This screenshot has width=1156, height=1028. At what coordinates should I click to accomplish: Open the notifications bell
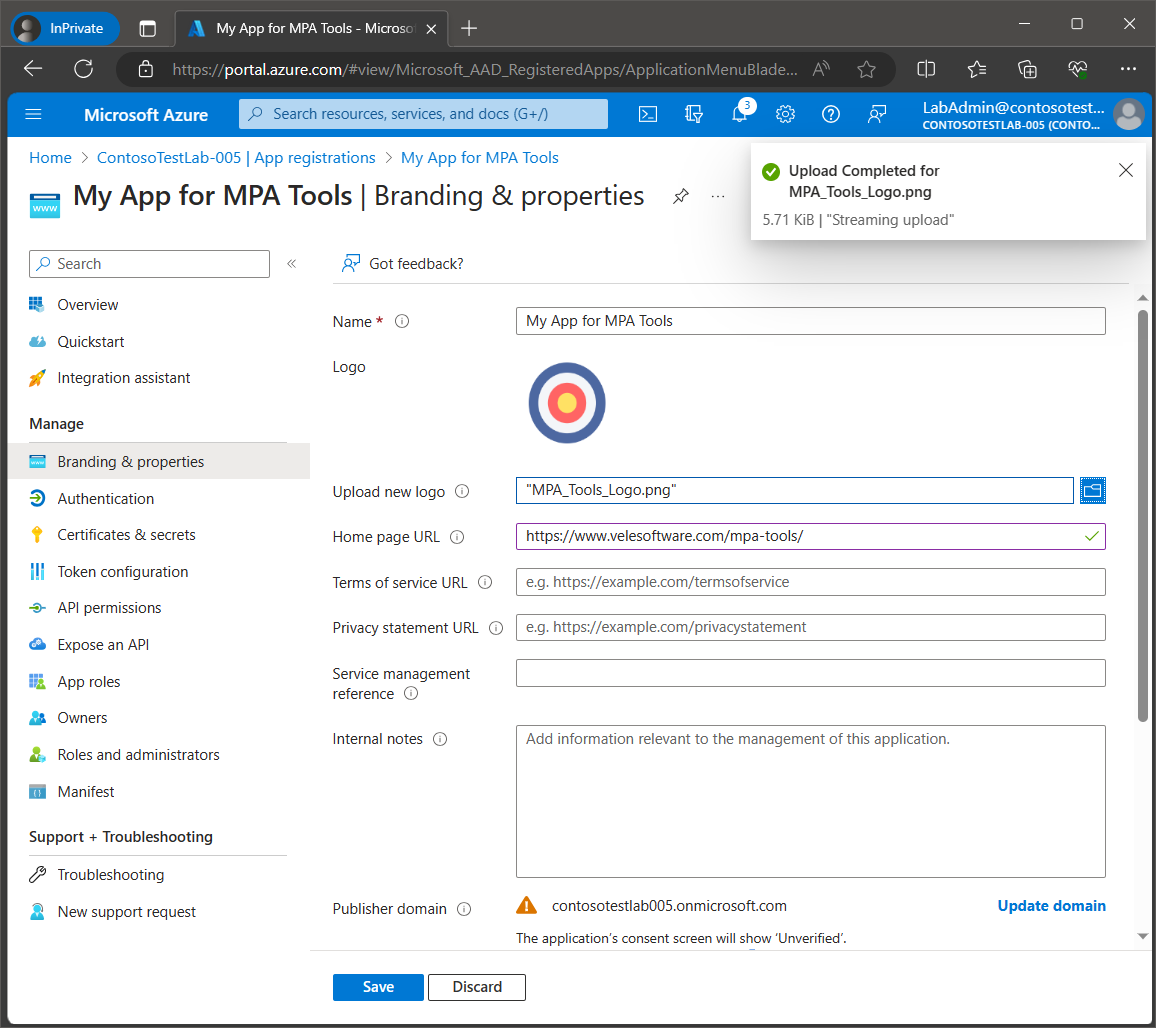(740, 114)
